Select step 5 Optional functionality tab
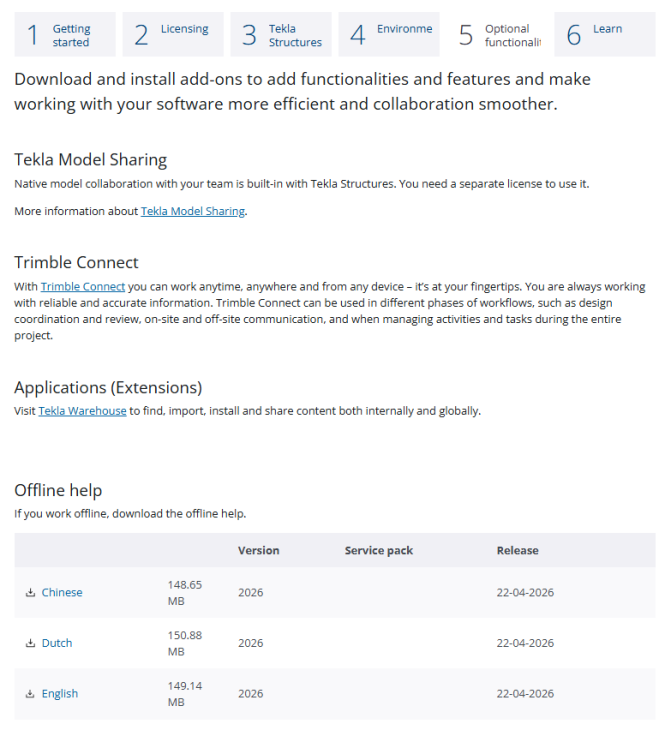The image size is (671, 730). (497, 34)
